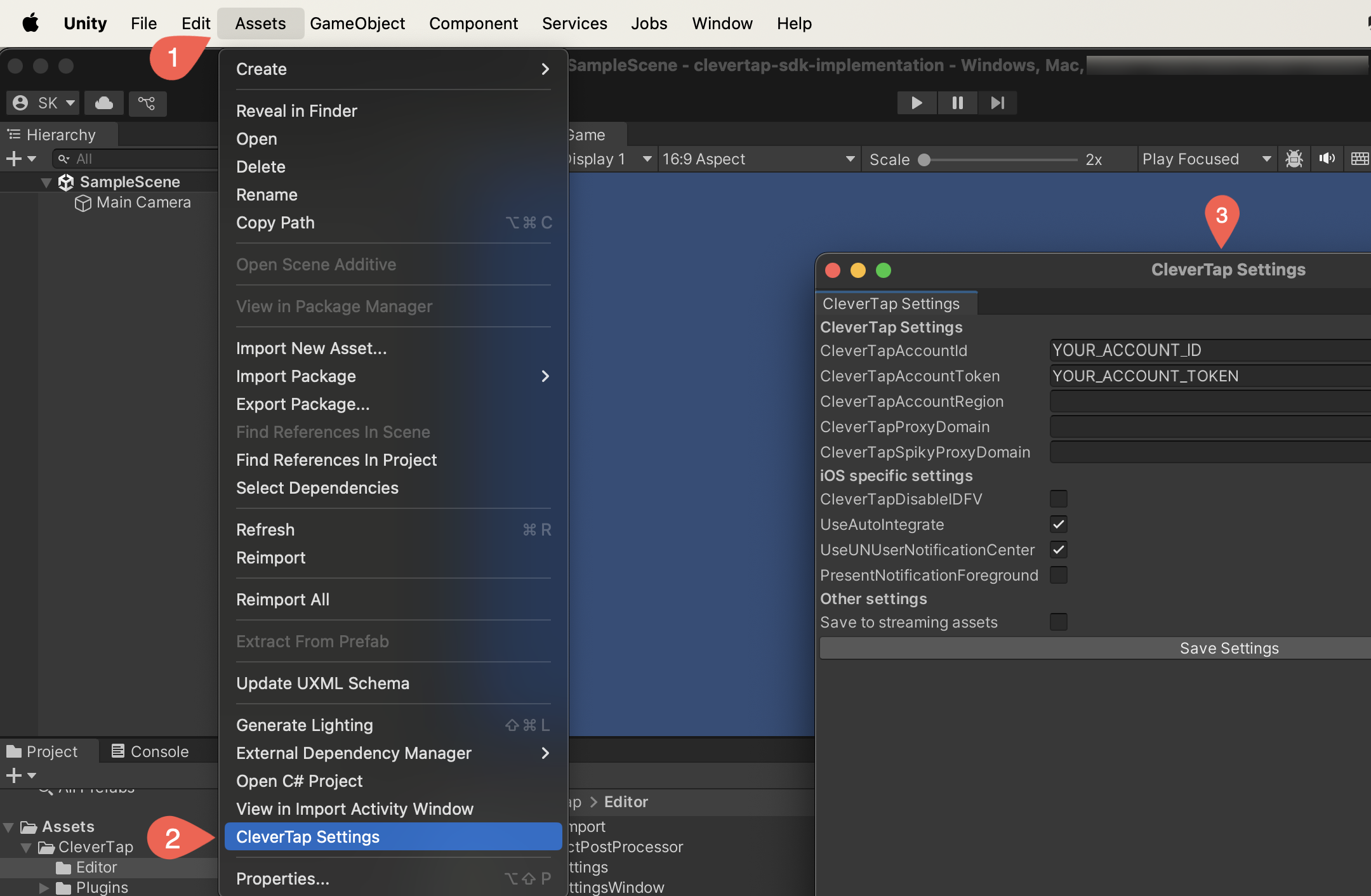The width and height of the screenshot is (1371, 896).
Task: Click the Game view stats grid icon
Action: point(1360,159)
